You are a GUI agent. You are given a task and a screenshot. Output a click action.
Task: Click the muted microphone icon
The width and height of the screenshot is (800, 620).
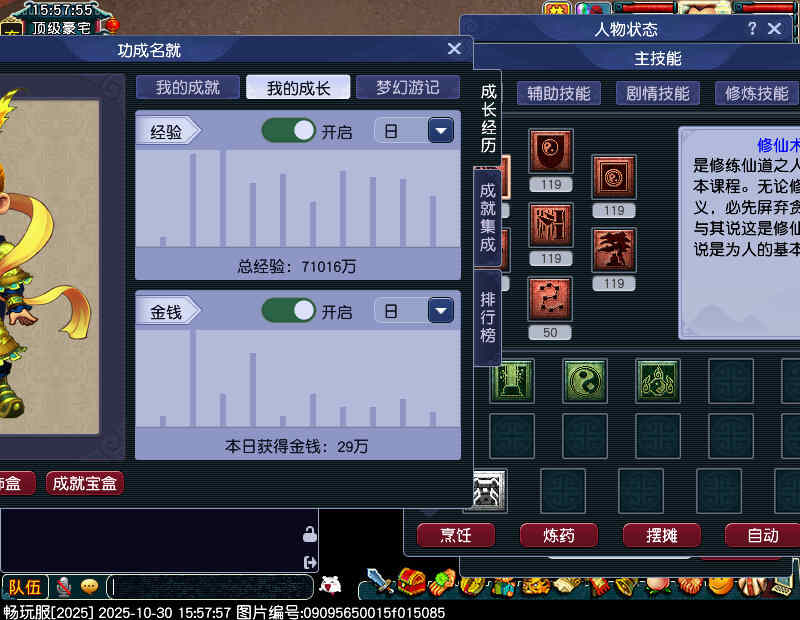[64, 587]
